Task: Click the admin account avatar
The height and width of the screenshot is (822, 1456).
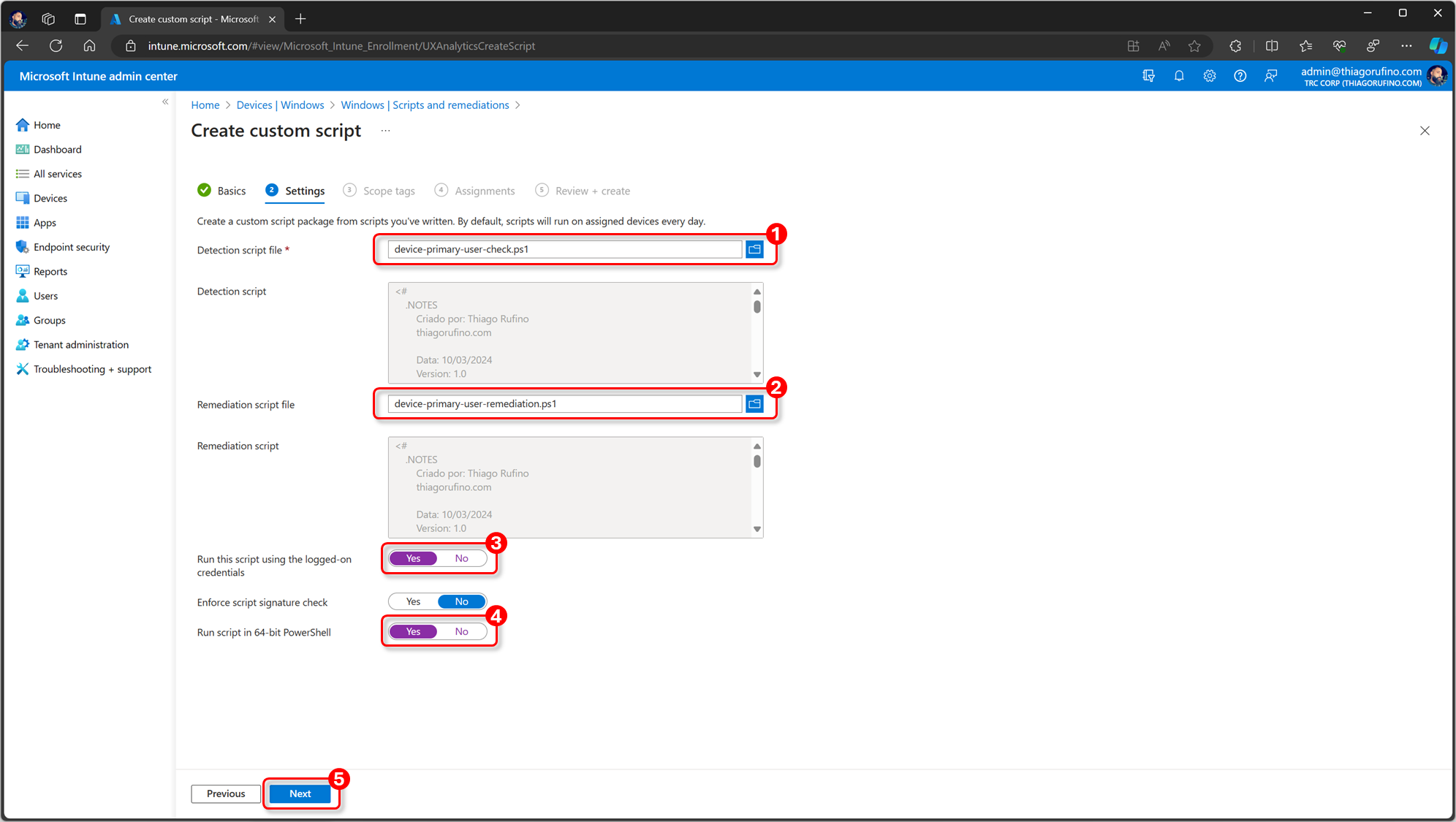Action: [1437, 76]
